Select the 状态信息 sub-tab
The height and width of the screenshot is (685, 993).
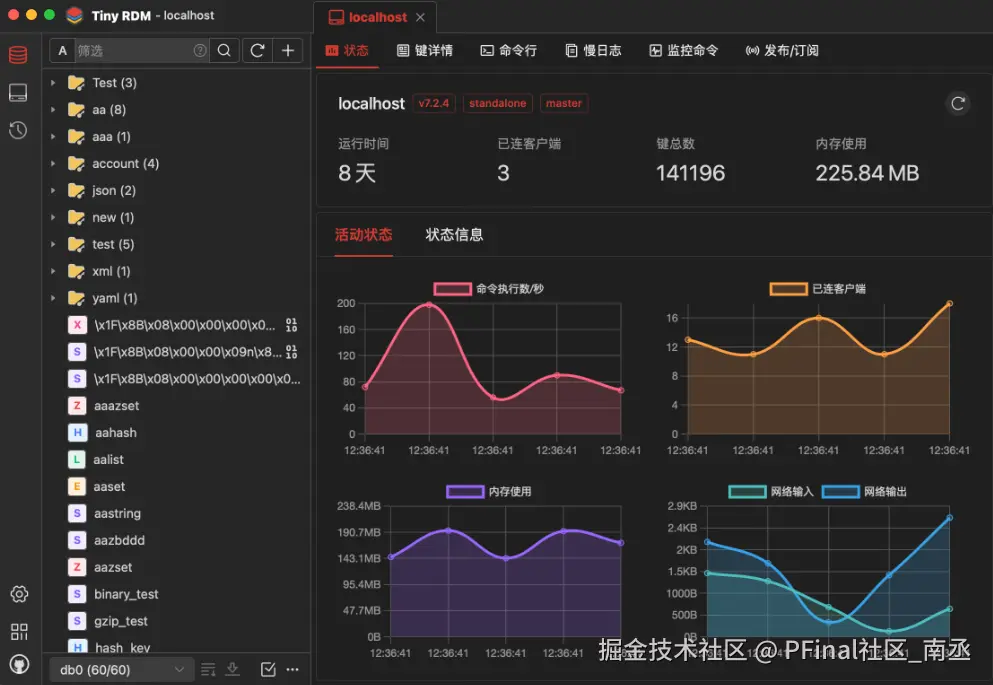[x=454, y=235]
